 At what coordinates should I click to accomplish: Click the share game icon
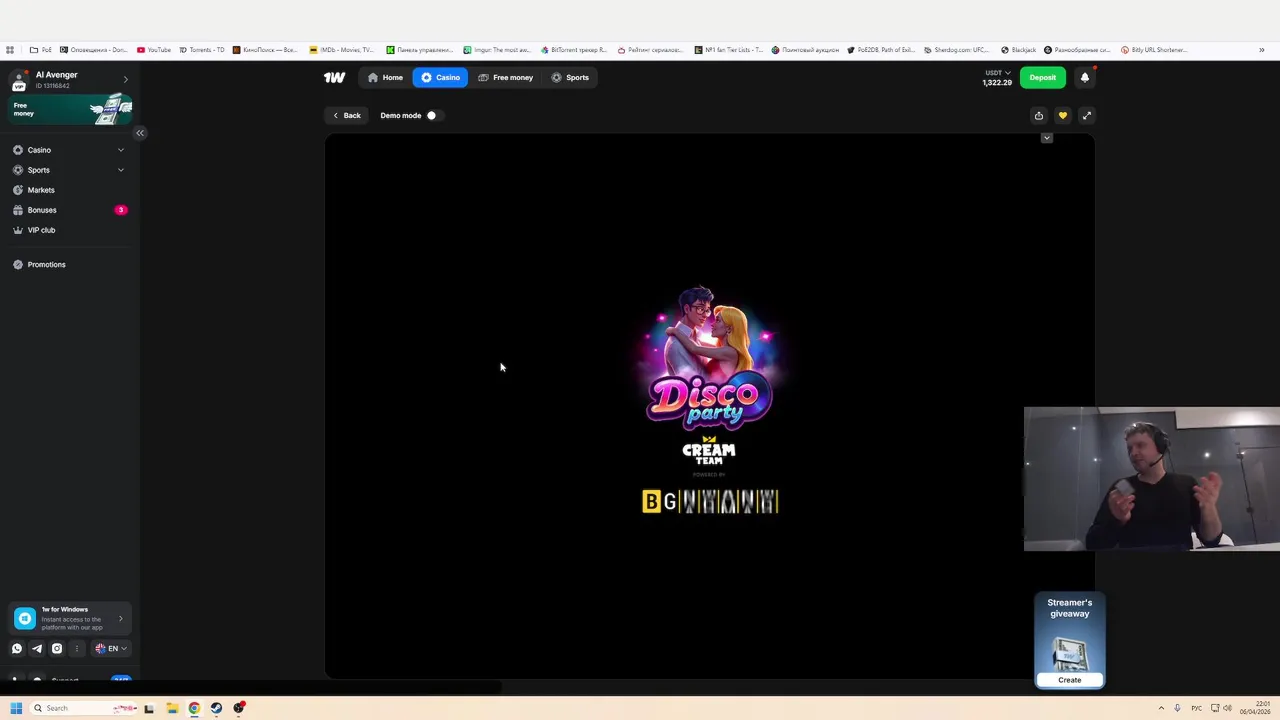tap(1039, 115)
